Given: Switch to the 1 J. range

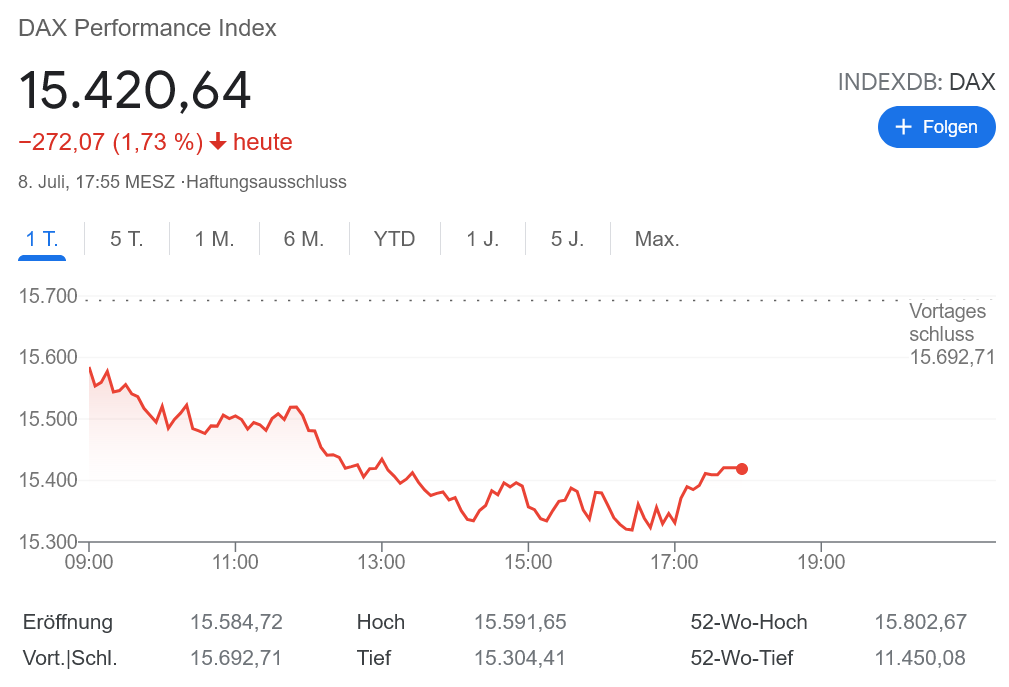Looking at the screenshot, I should pos(483,239).
